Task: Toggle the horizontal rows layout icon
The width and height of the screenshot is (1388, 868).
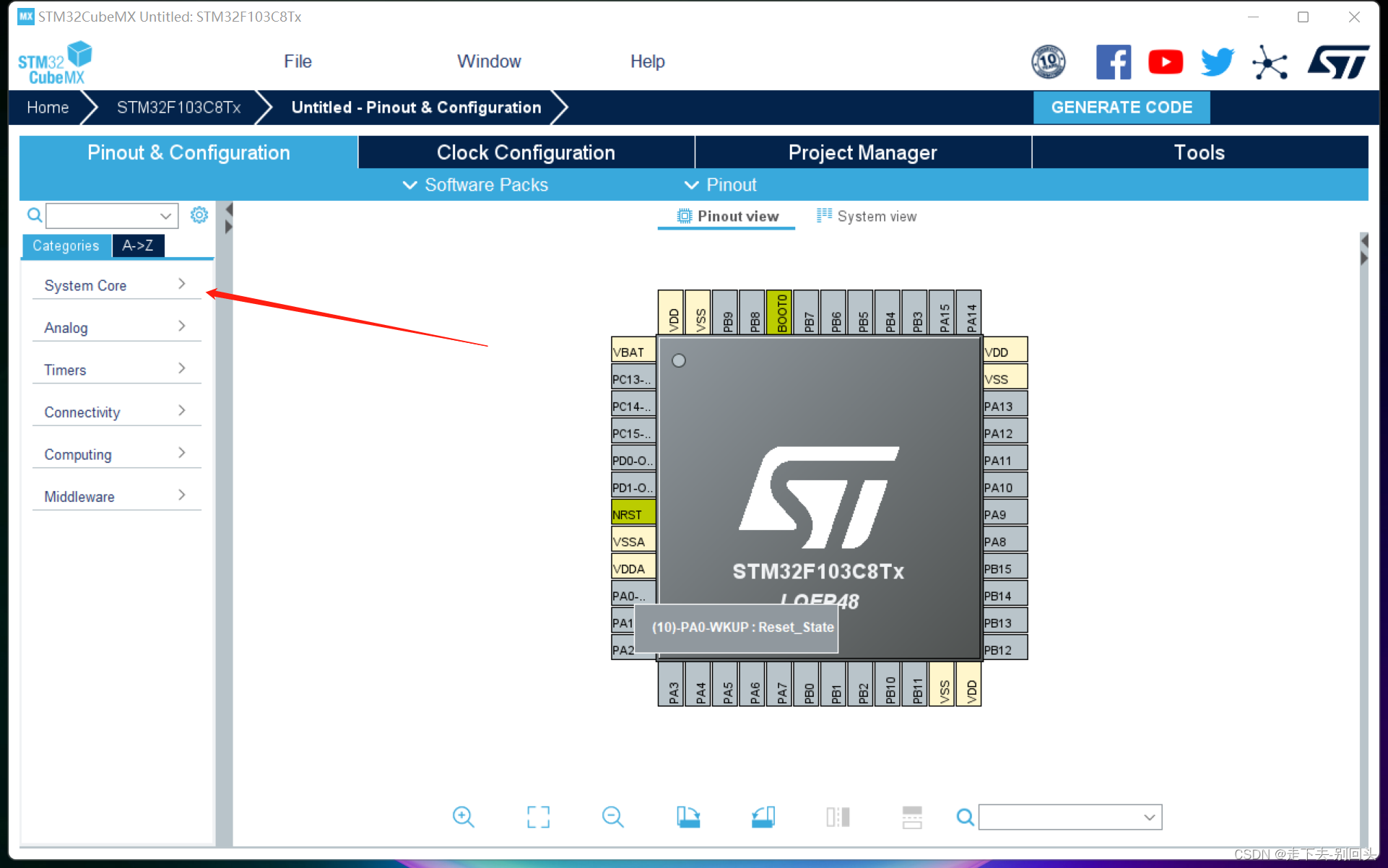Action: (x=912, y=817)
